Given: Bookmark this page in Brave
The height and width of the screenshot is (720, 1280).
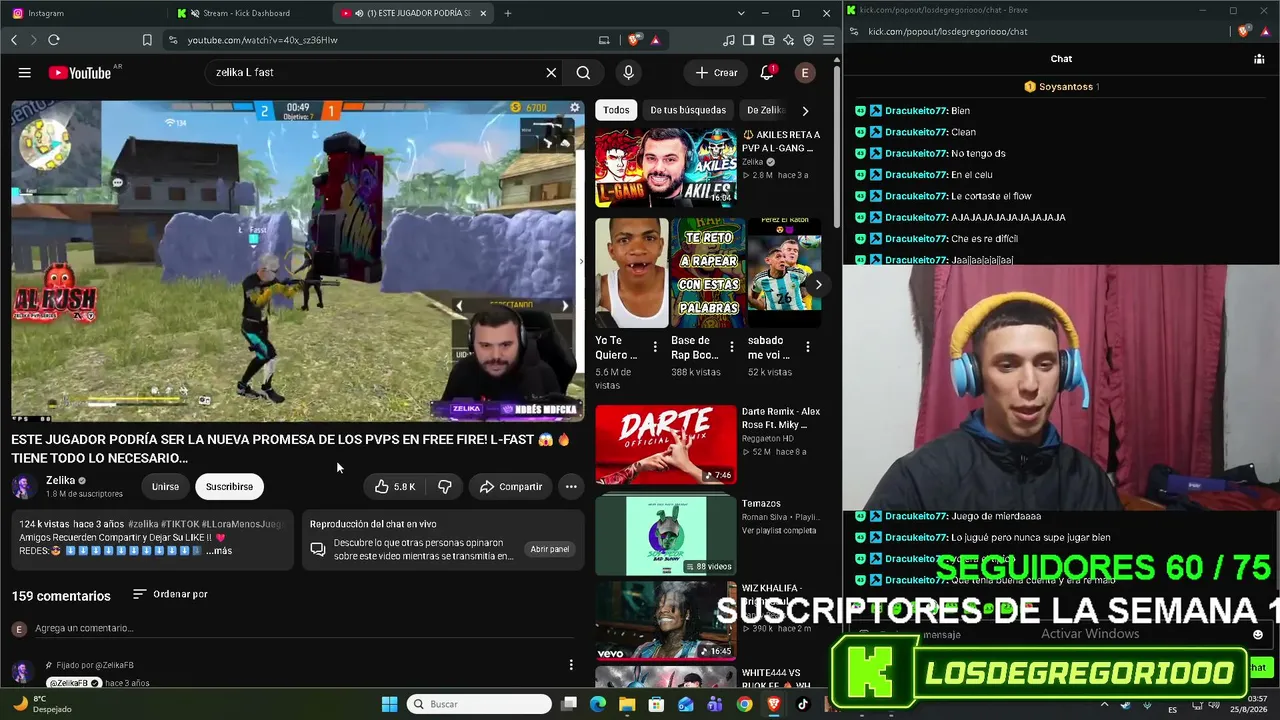Looking at the screenshot, I should [x=147, y=40].
